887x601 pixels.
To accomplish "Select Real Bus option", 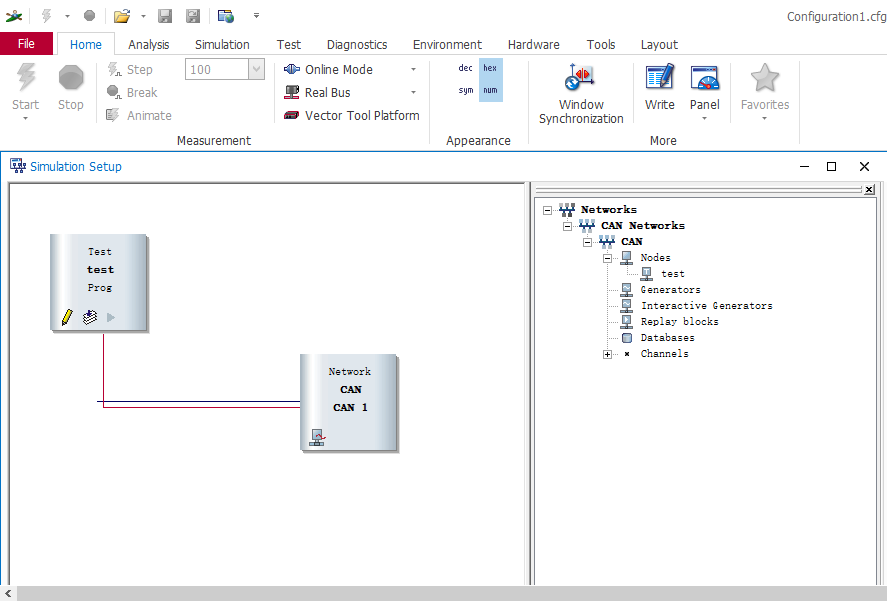I will tap(317, 92).
